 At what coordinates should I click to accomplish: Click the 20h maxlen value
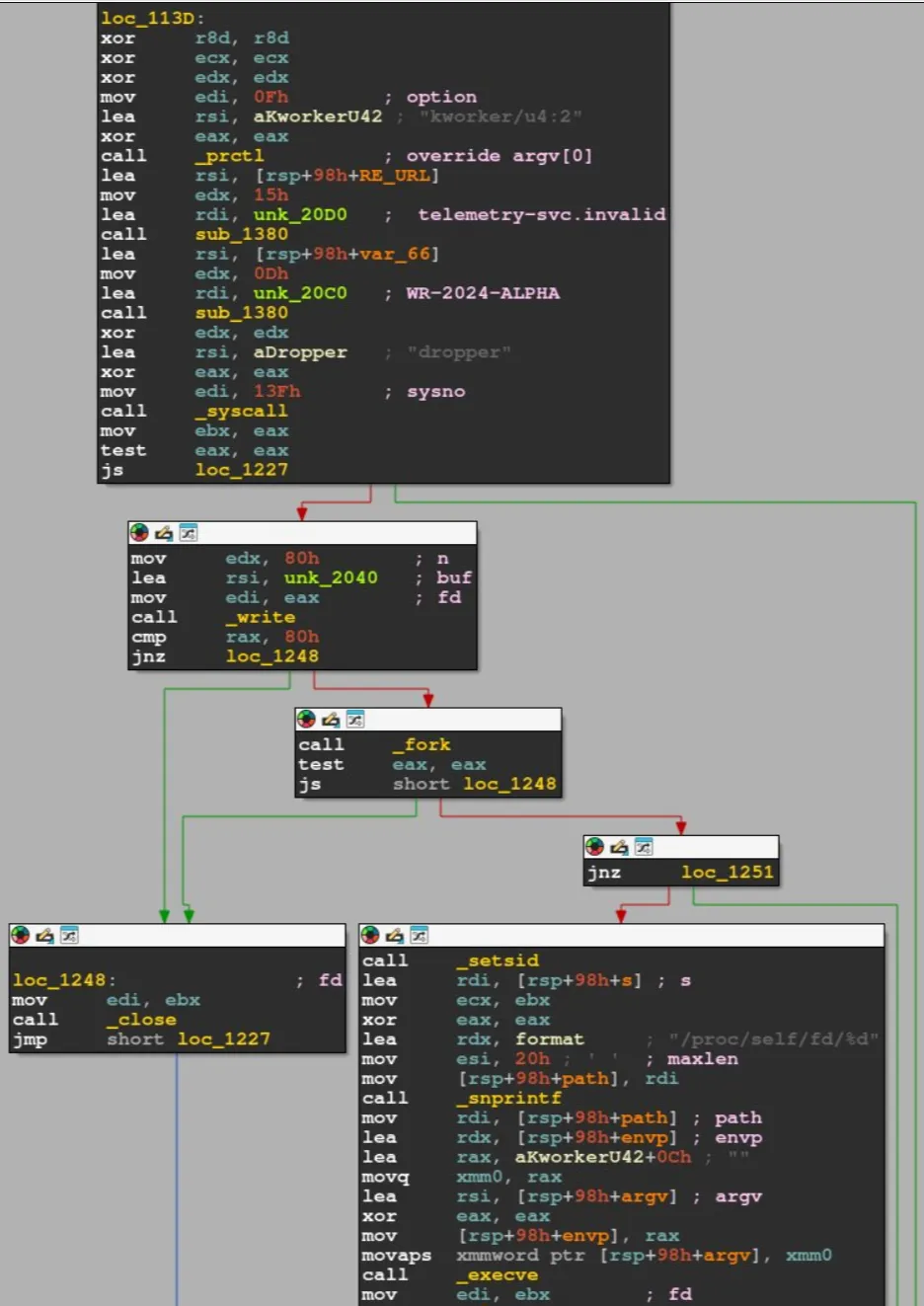(x=532, y=1058)
